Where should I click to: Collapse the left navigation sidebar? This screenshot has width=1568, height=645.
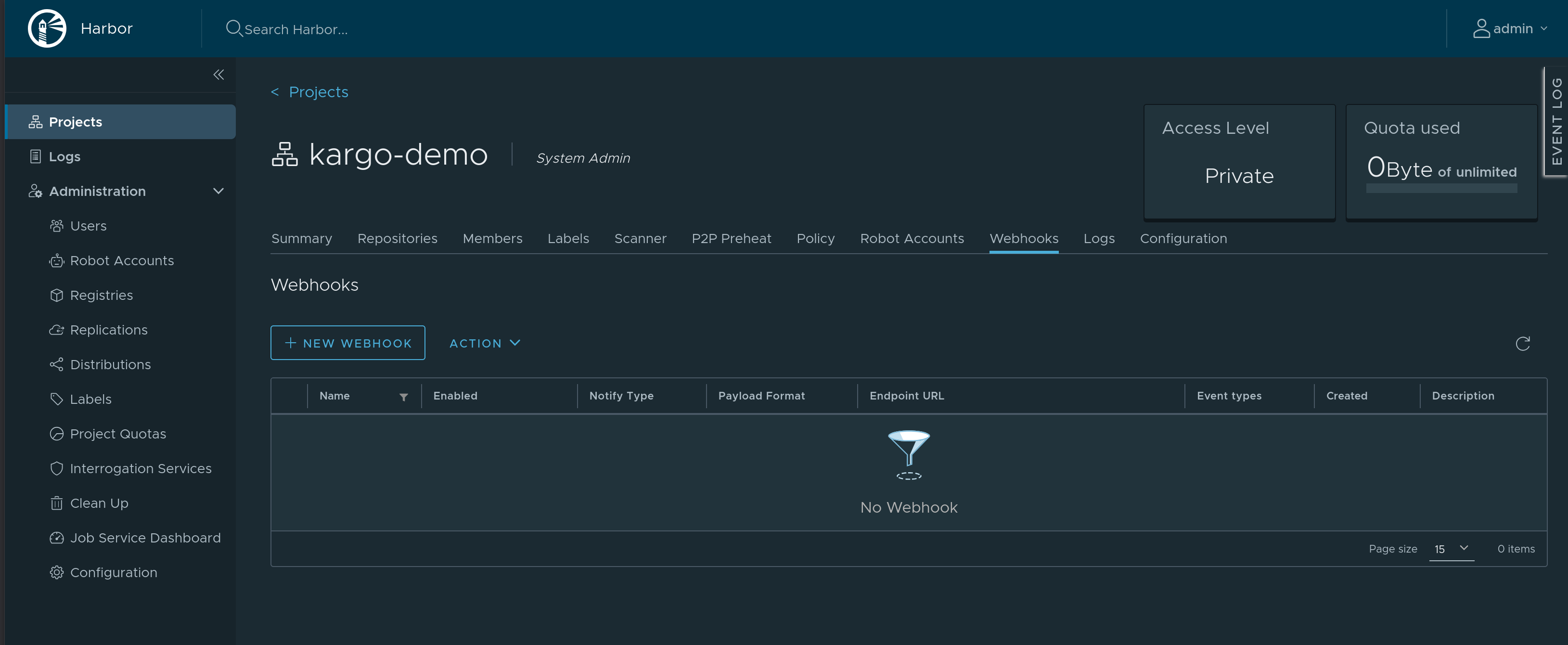218,74
